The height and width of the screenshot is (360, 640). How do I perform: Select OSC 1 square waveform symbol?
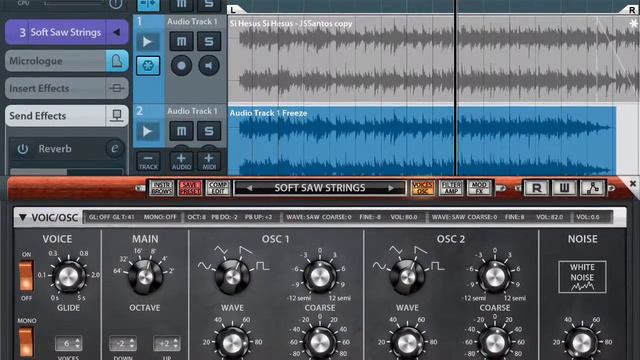tap(262, 266)
